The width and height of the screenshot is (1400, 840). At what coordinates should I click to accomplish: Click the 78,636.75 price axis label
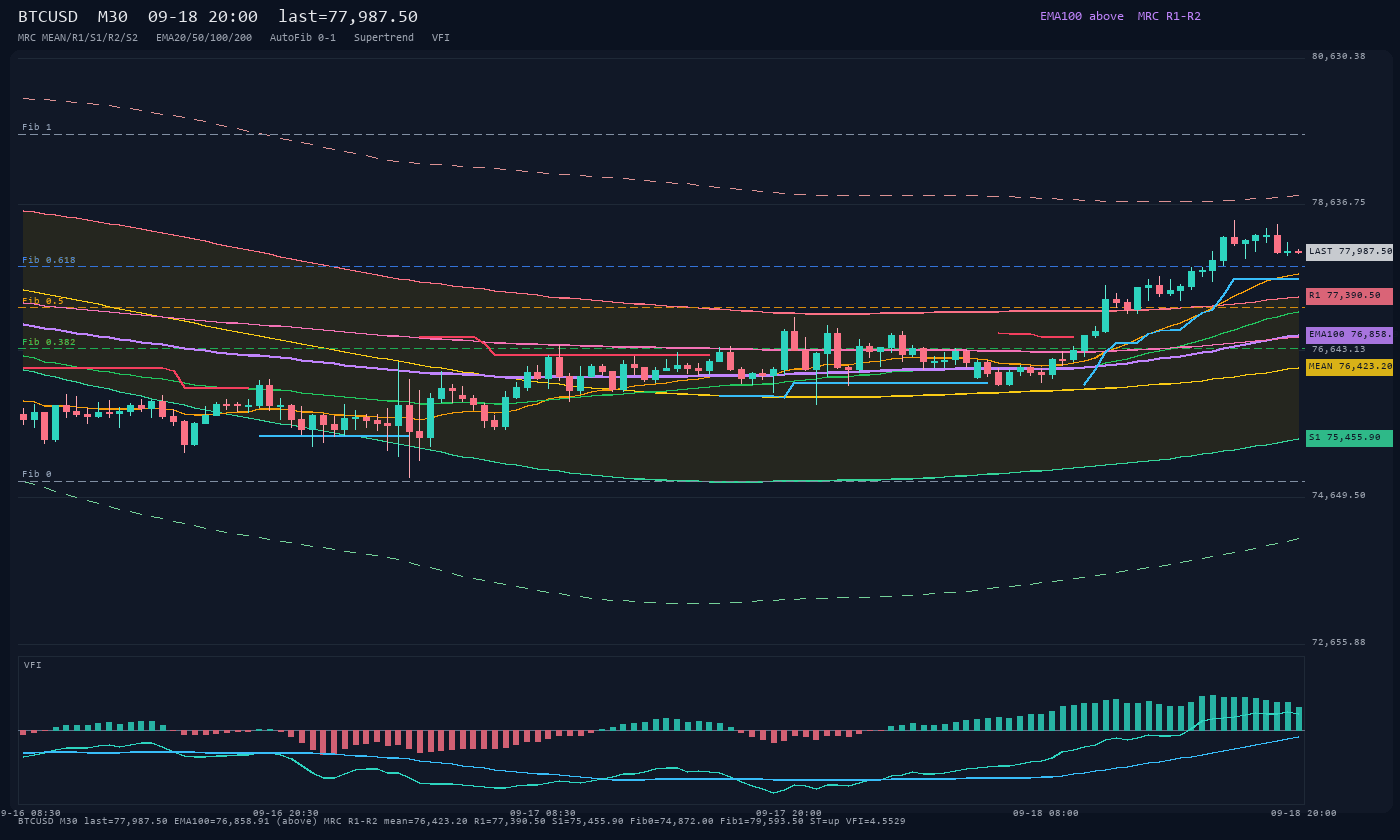click(1338, 202)
